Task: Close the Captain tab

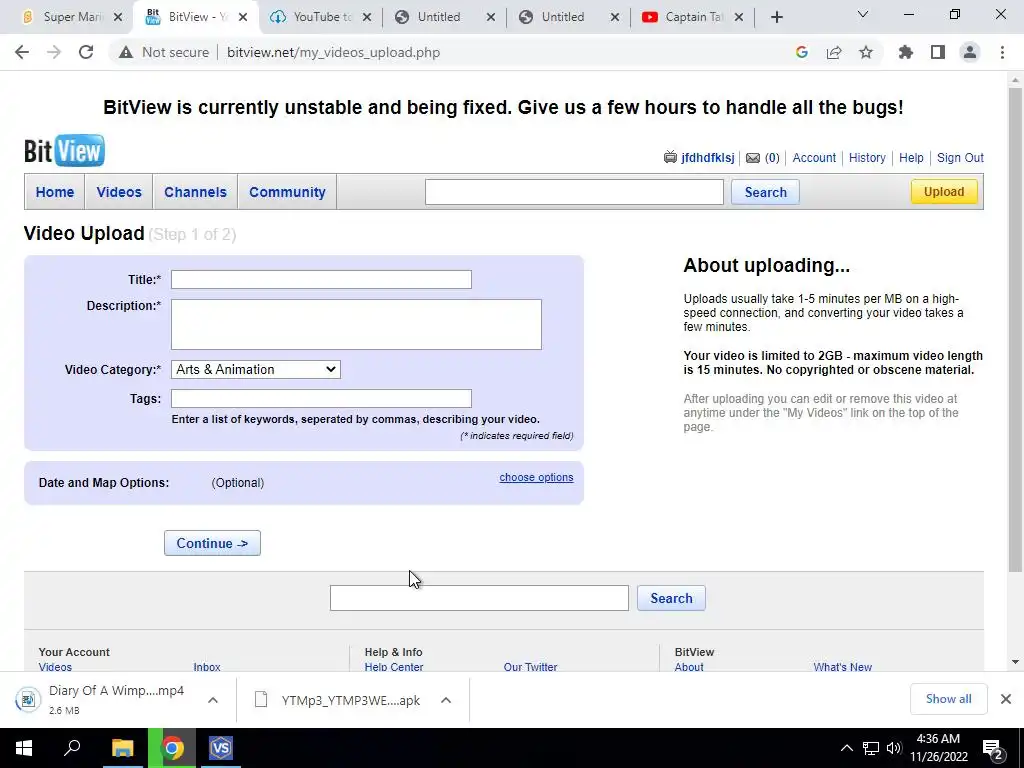Action: pos(739,18)
